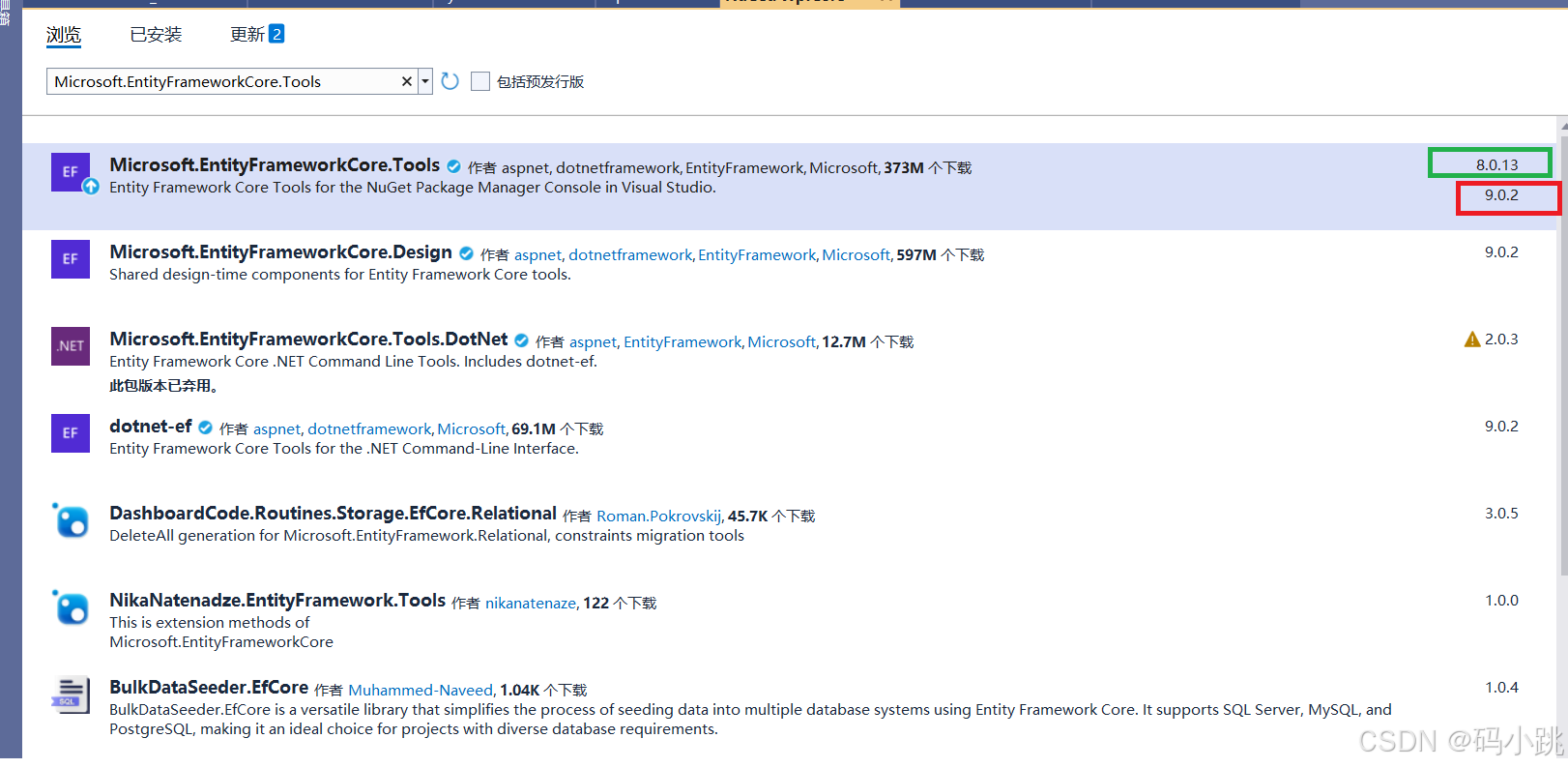Select the Microsoft.EntityFrameworkCore.Design package title
Screen dimensions: 1568x768
click(x=280, y=251)
